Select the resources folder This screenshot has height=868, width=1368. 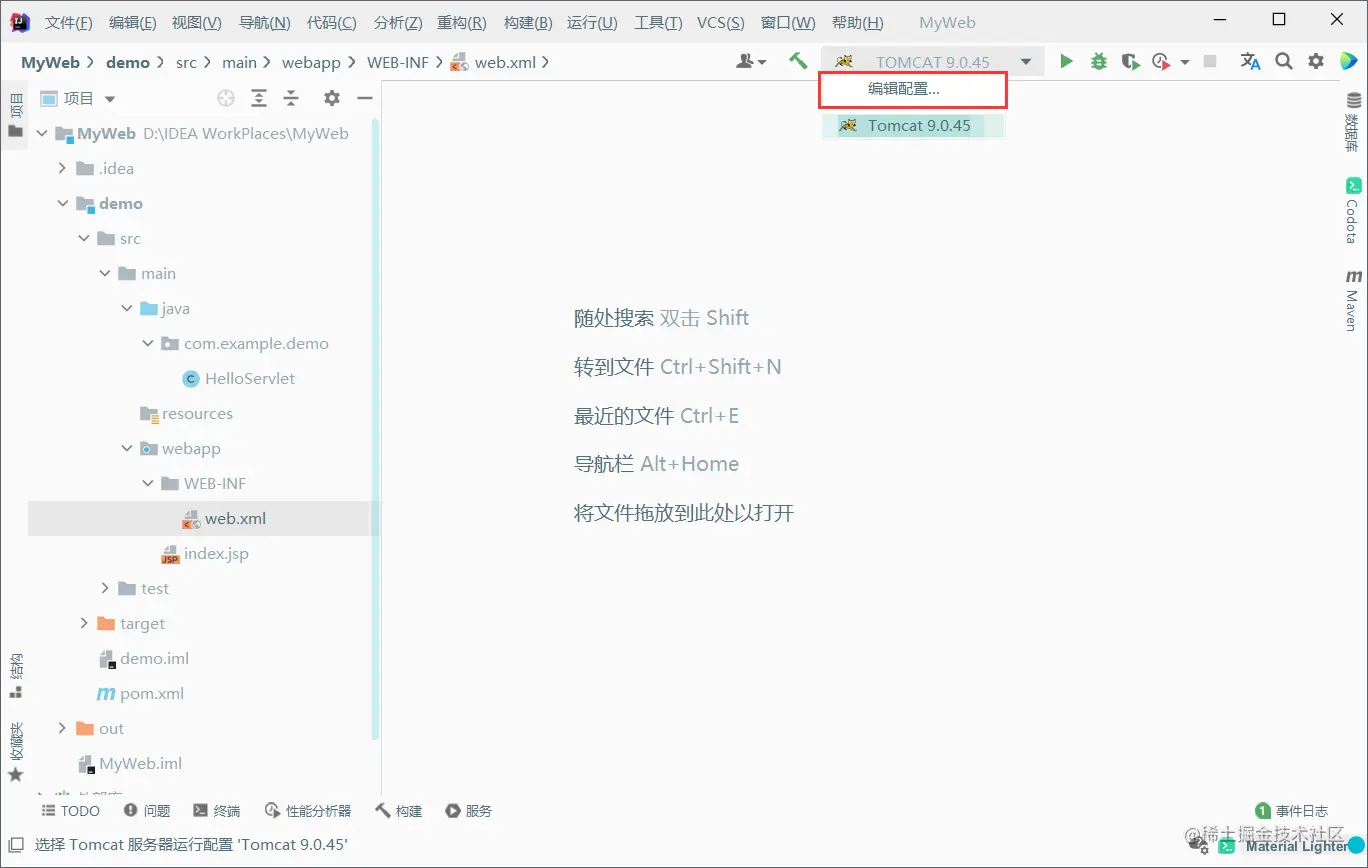pos(186,413)
